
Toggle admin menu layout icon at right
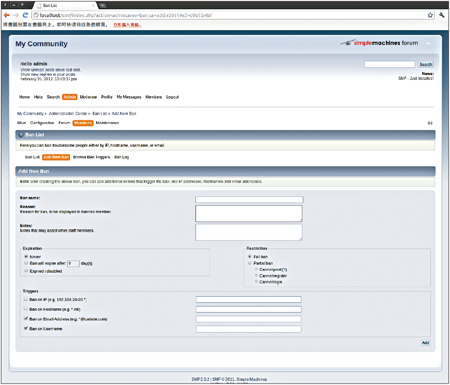[430, 123]
